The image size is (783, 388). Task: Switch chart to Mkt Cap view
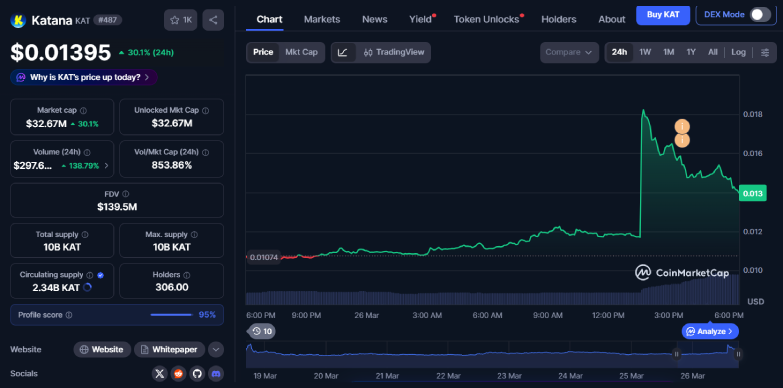click(x=301, y=52)
